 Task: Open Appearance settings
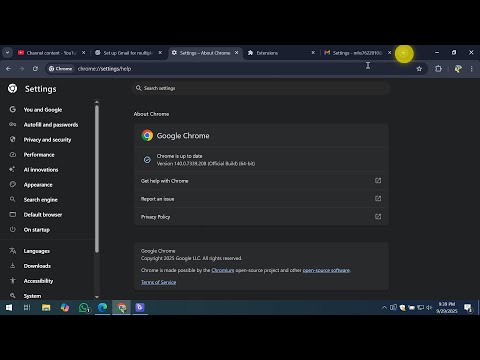click(x=38, y=185)
